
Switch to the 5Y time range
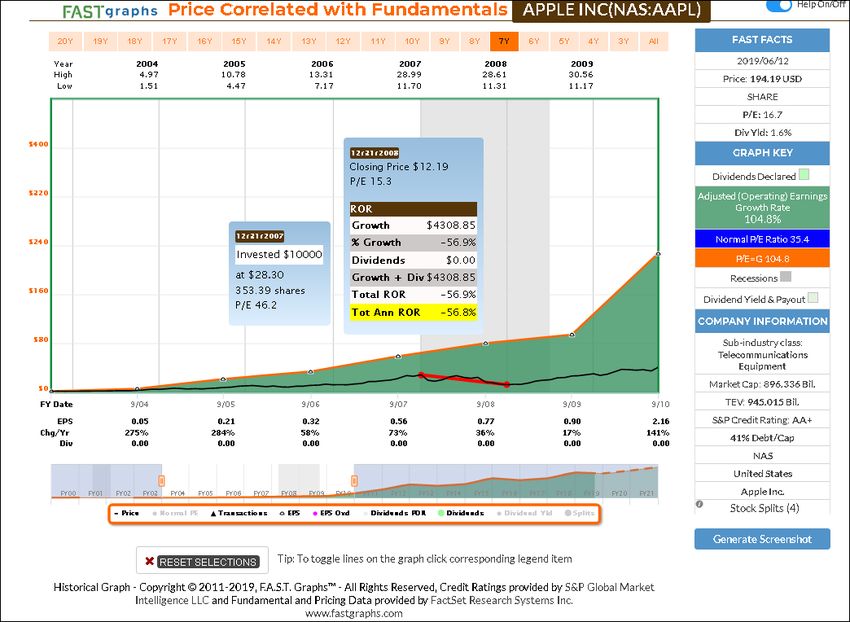point(564,41)
